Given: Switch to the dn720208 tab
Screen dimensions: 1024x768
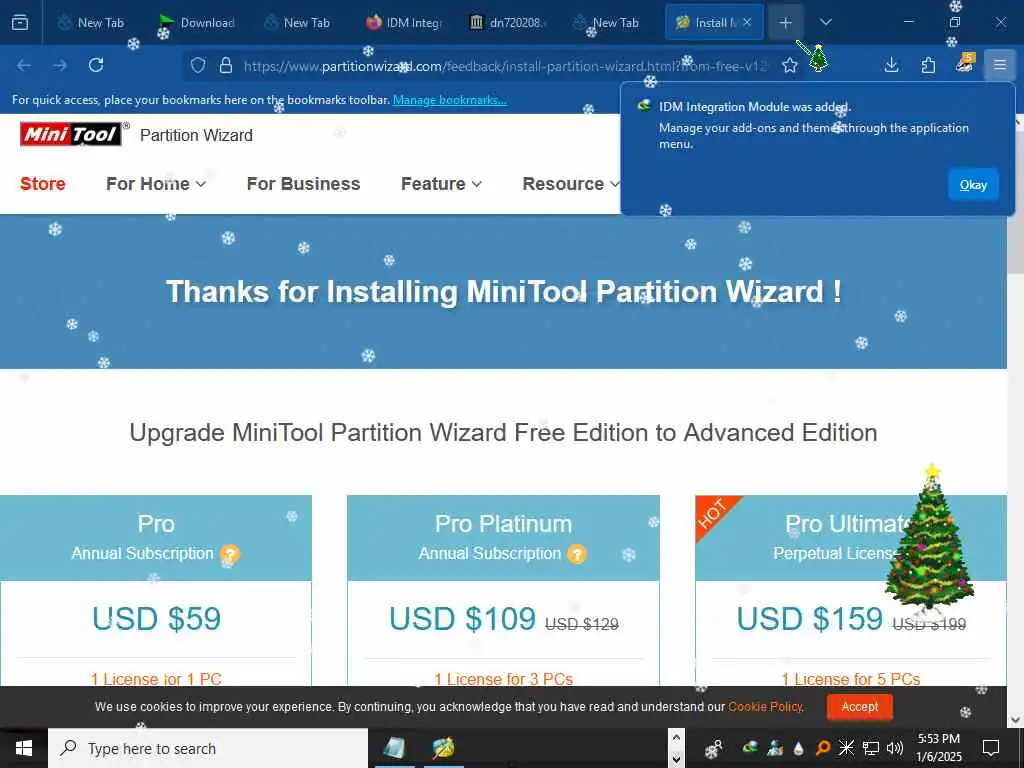Looking at the screenshot, I should tap(507, 23).
